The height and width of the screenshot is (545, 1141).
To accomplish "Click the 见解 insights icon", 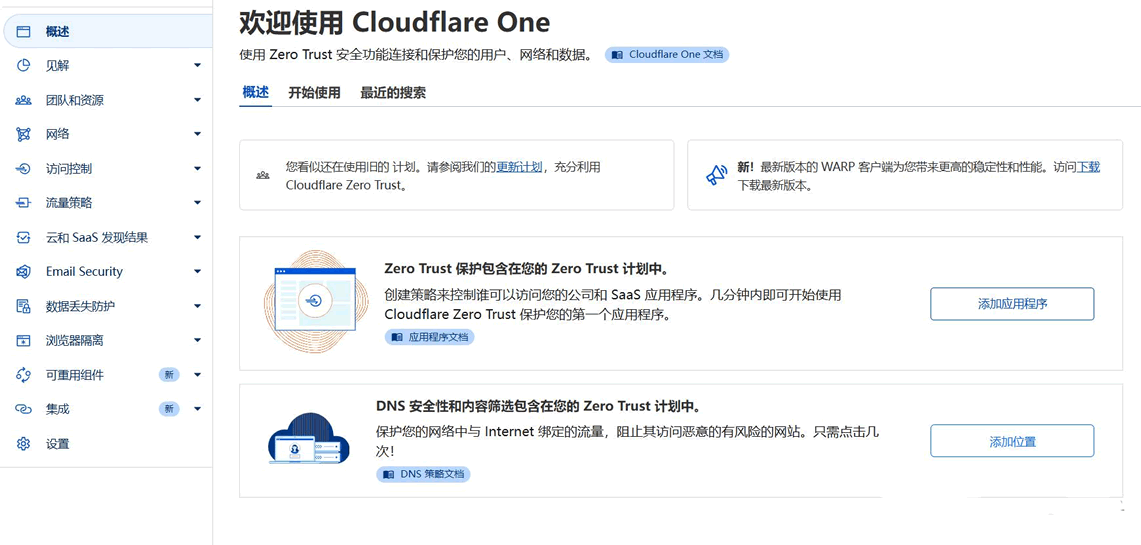I will [x=24, y=66].
